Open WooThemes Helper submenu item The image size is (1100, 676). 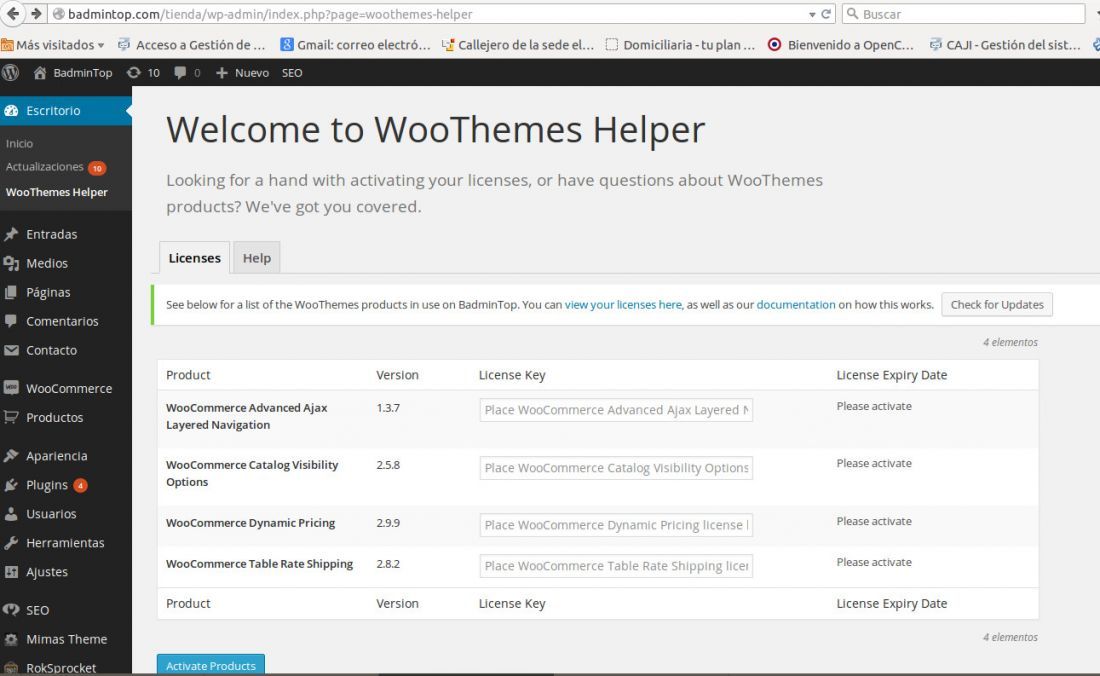(x=56, y=192)
